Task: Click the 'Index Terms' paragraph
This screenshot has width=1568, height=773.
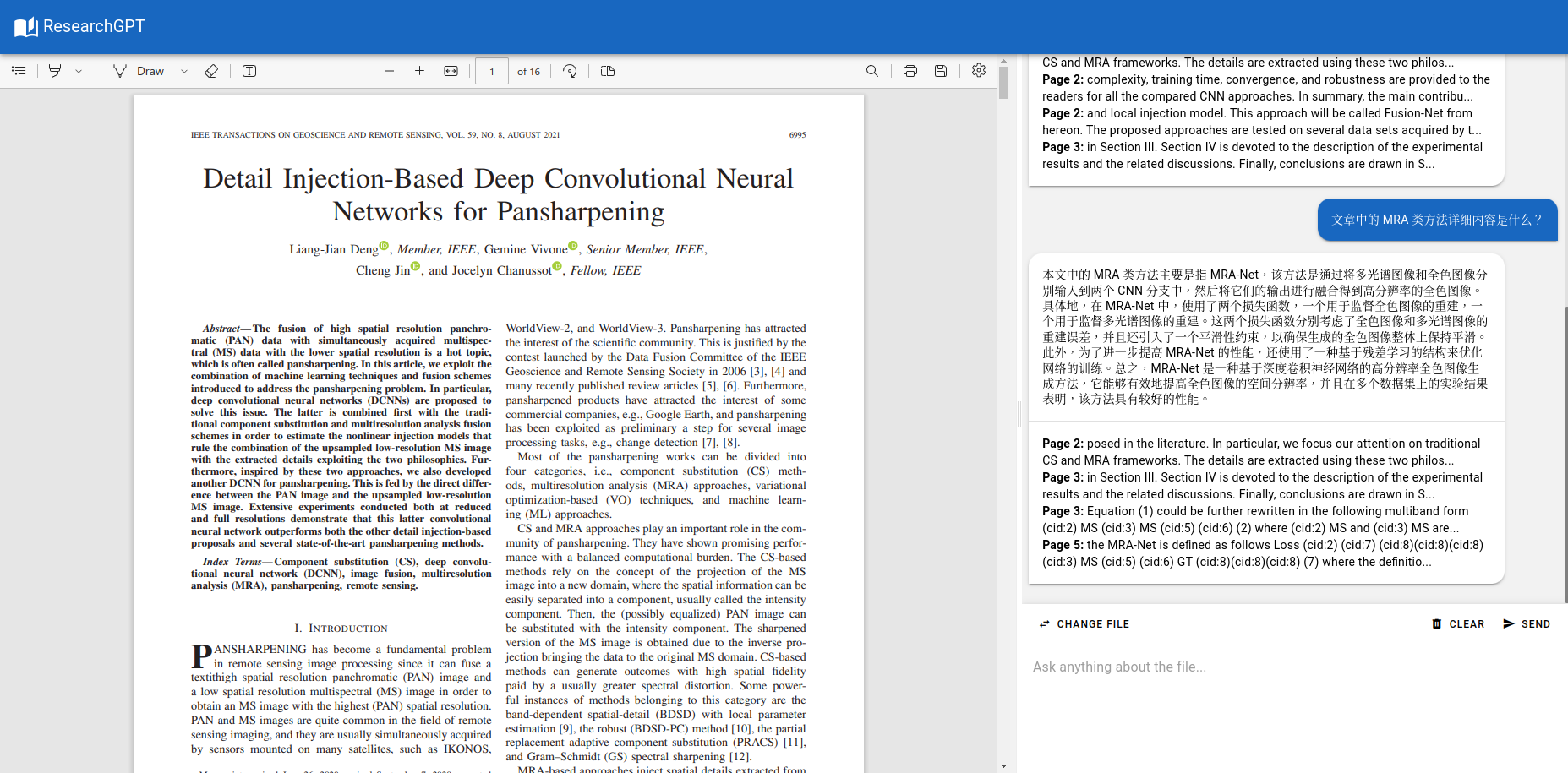Action: click(341, 574)
